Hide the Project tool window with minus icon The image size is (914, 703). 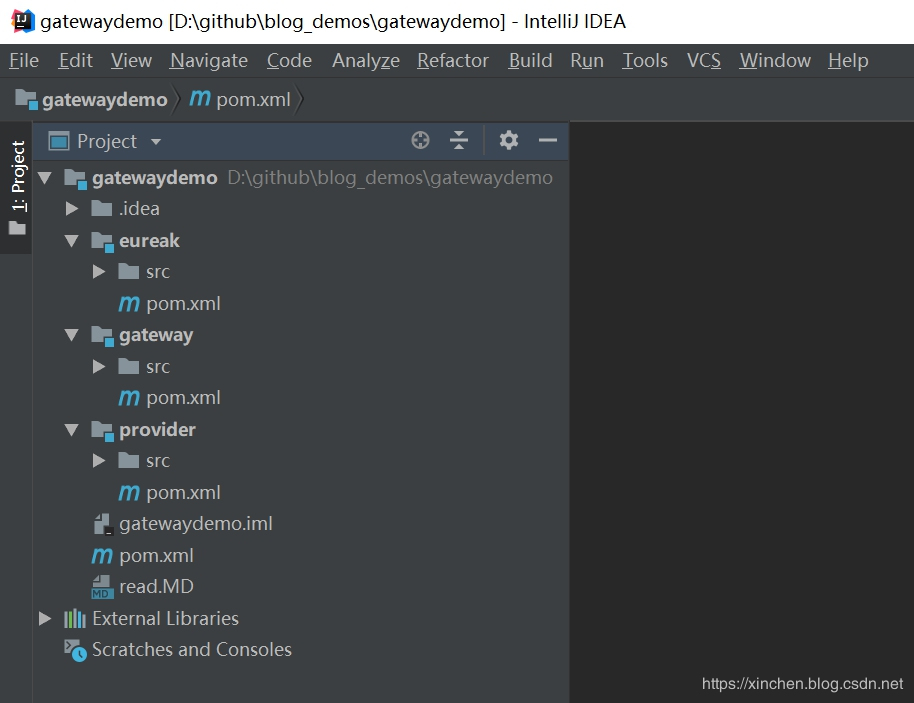click(x=547, y=140)
